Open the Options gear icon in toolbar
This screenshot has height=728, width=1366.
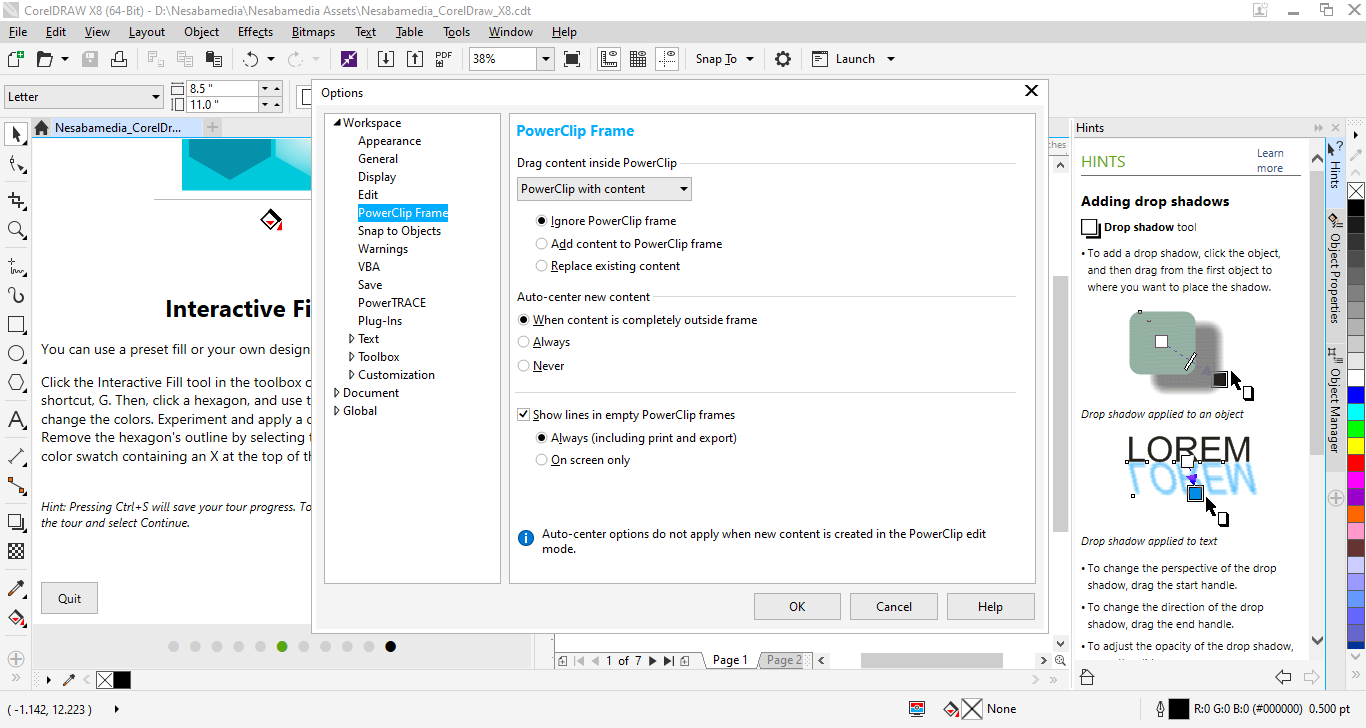click(x=783, y=59)
